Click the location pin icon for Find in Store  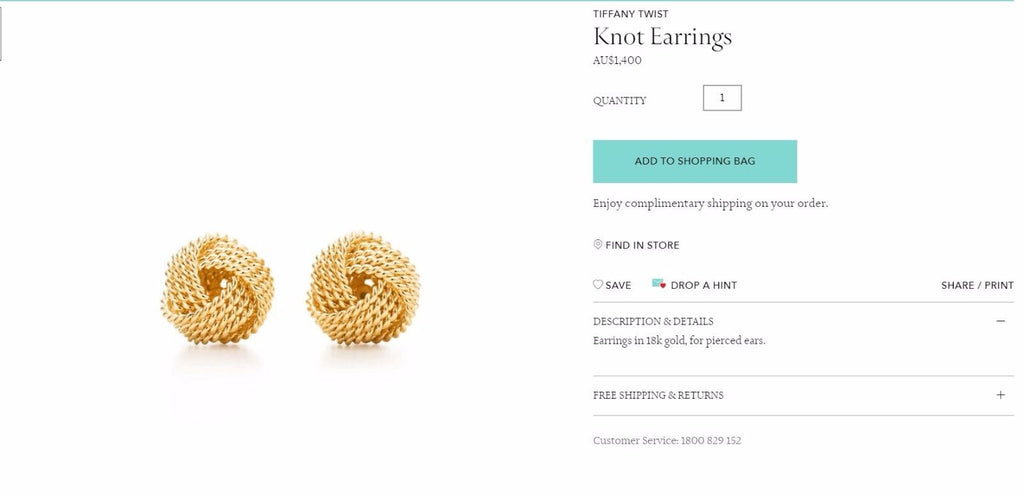click(598, 244)
